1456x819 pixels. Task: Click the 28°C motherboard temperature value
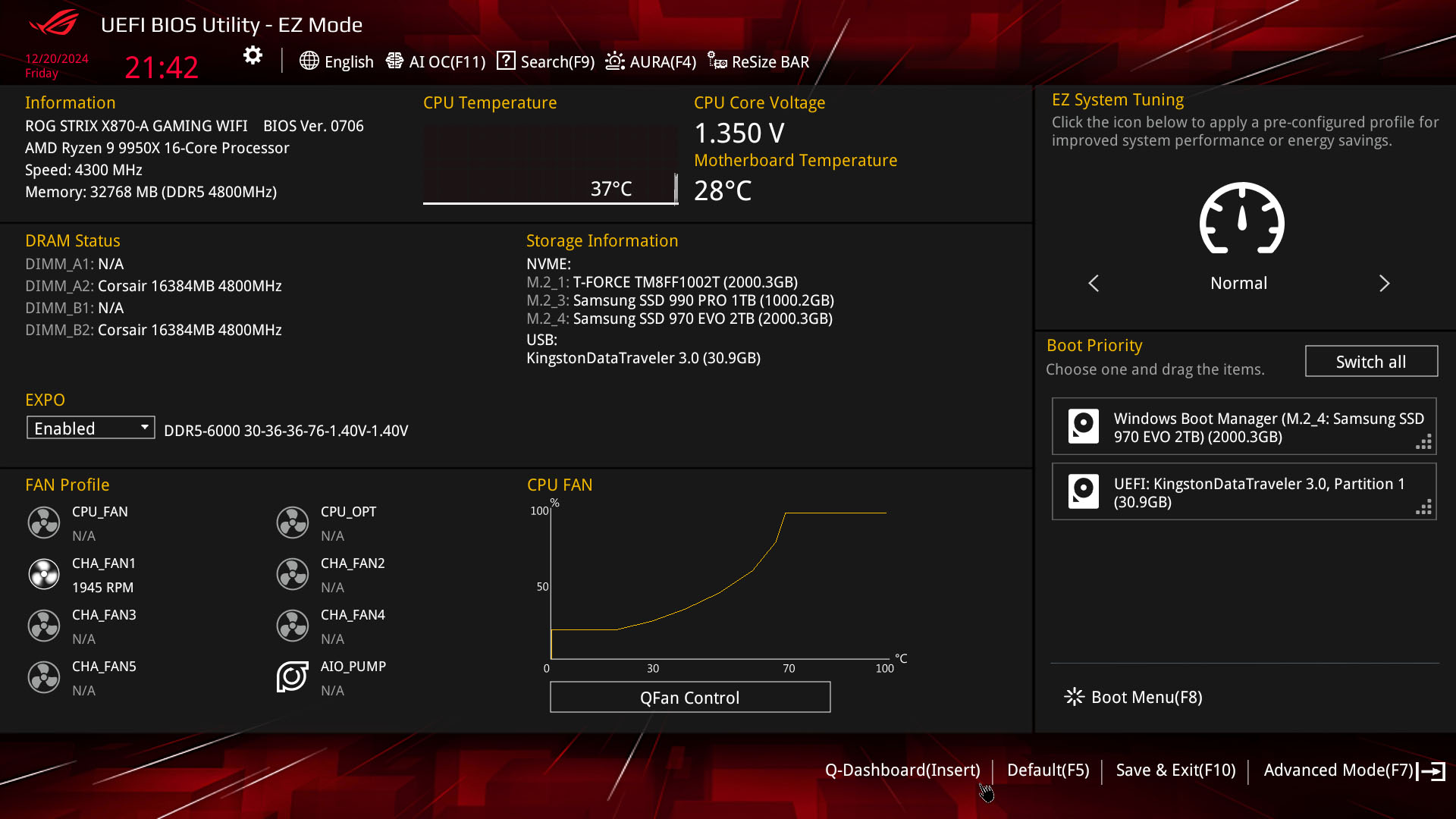tap(723, 190)
